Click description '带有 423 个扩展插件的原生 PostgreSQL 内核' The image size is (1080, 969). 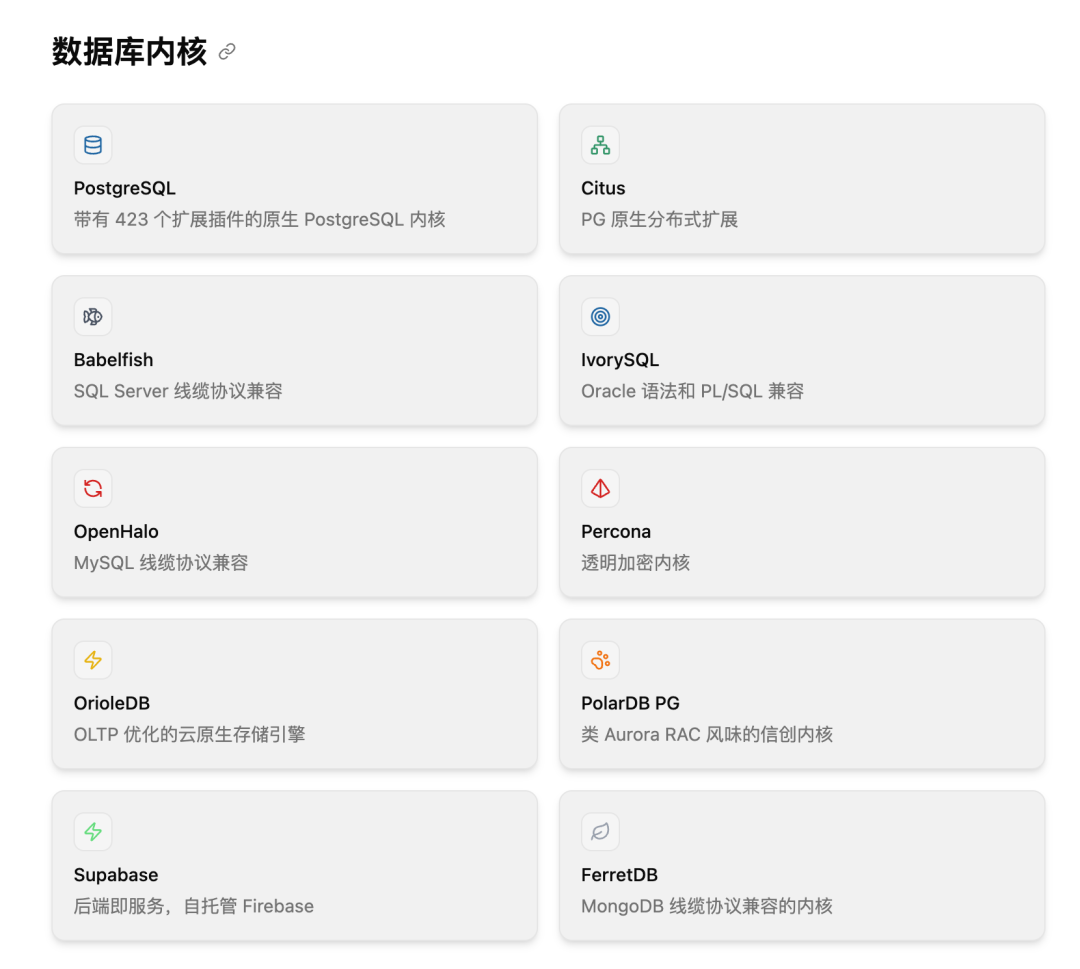point(260,219)
